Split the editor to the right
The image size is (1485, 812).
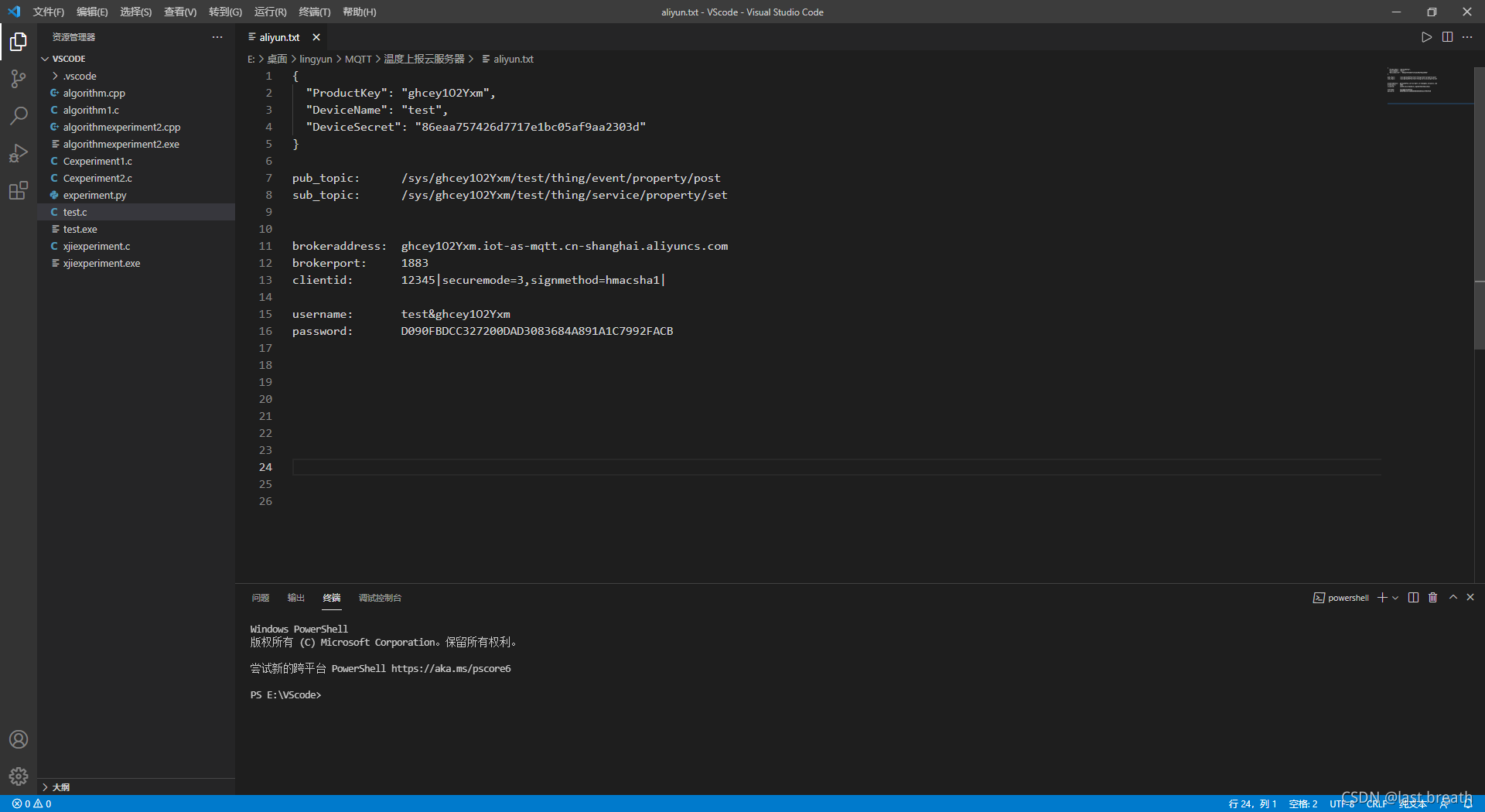point(1447,37)
